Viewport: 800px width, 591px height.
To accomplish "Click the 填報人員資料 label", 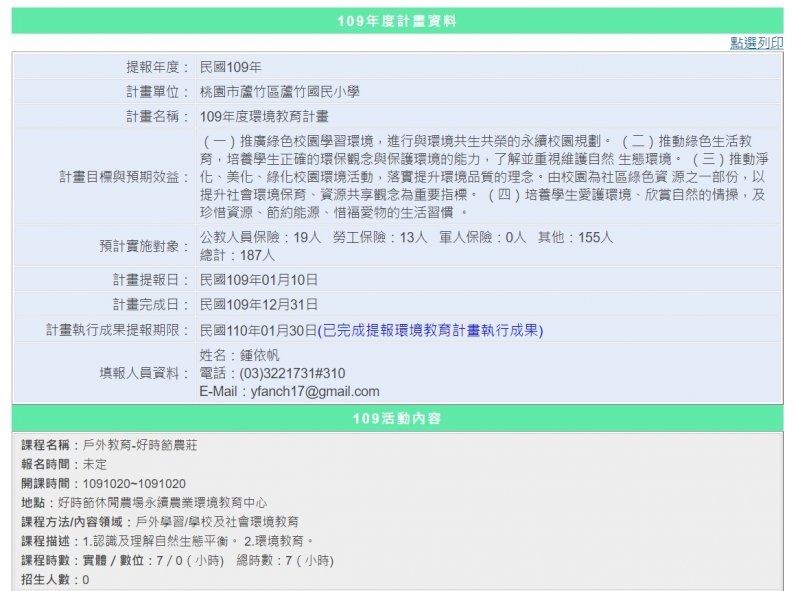I will pyautogui.click(x=144, y=373).
